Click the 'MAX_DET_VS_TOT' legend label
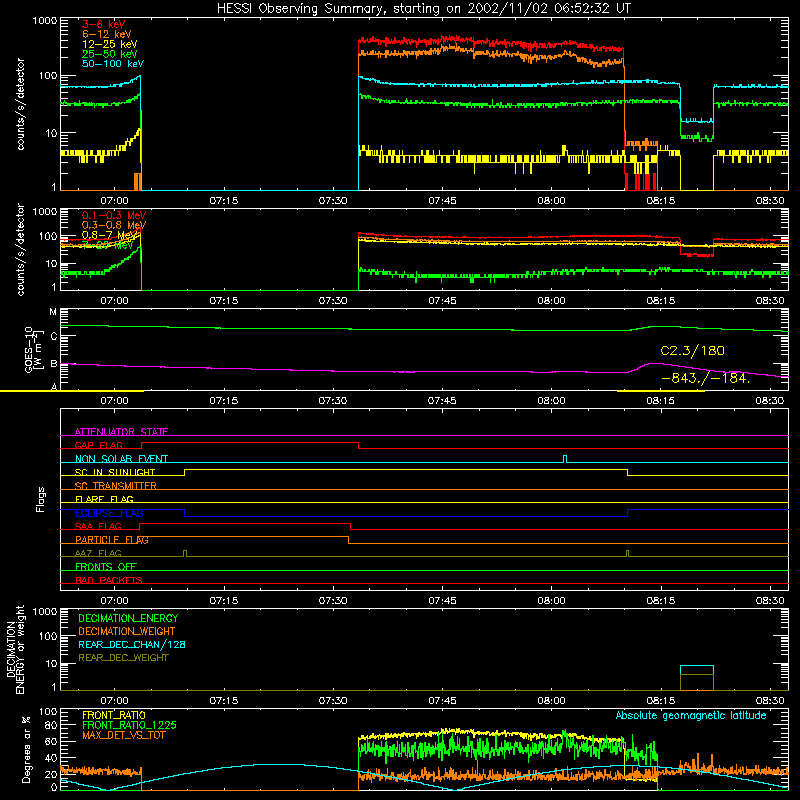 [123, 735]
